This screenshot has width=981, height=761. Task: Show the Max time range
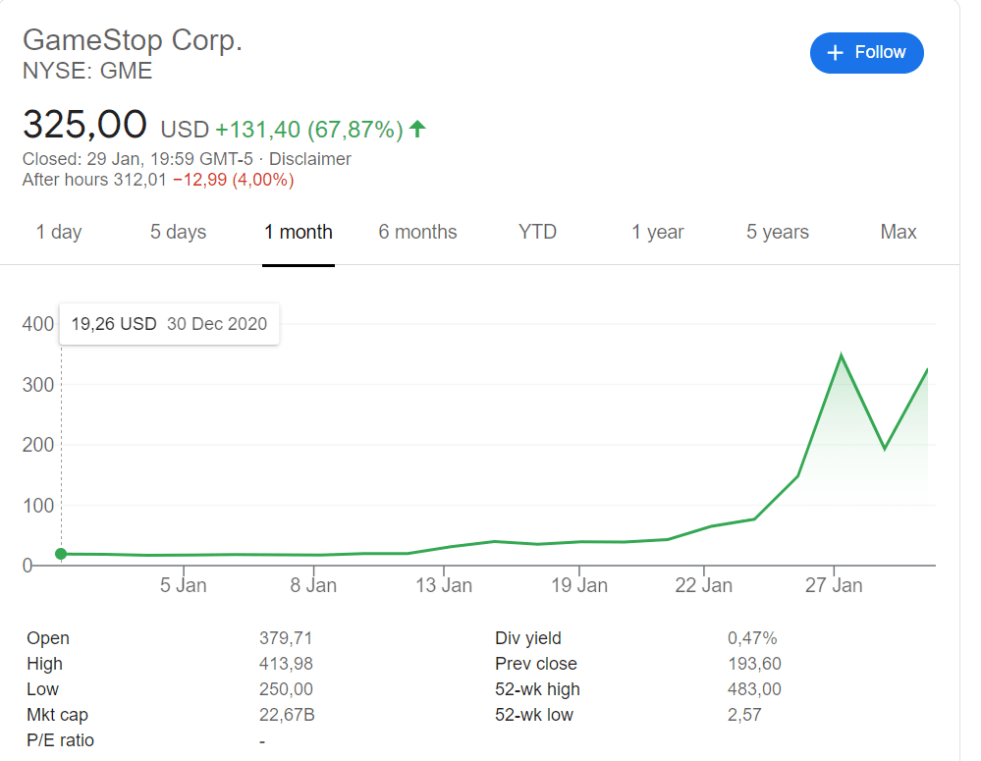coord(898,232)
